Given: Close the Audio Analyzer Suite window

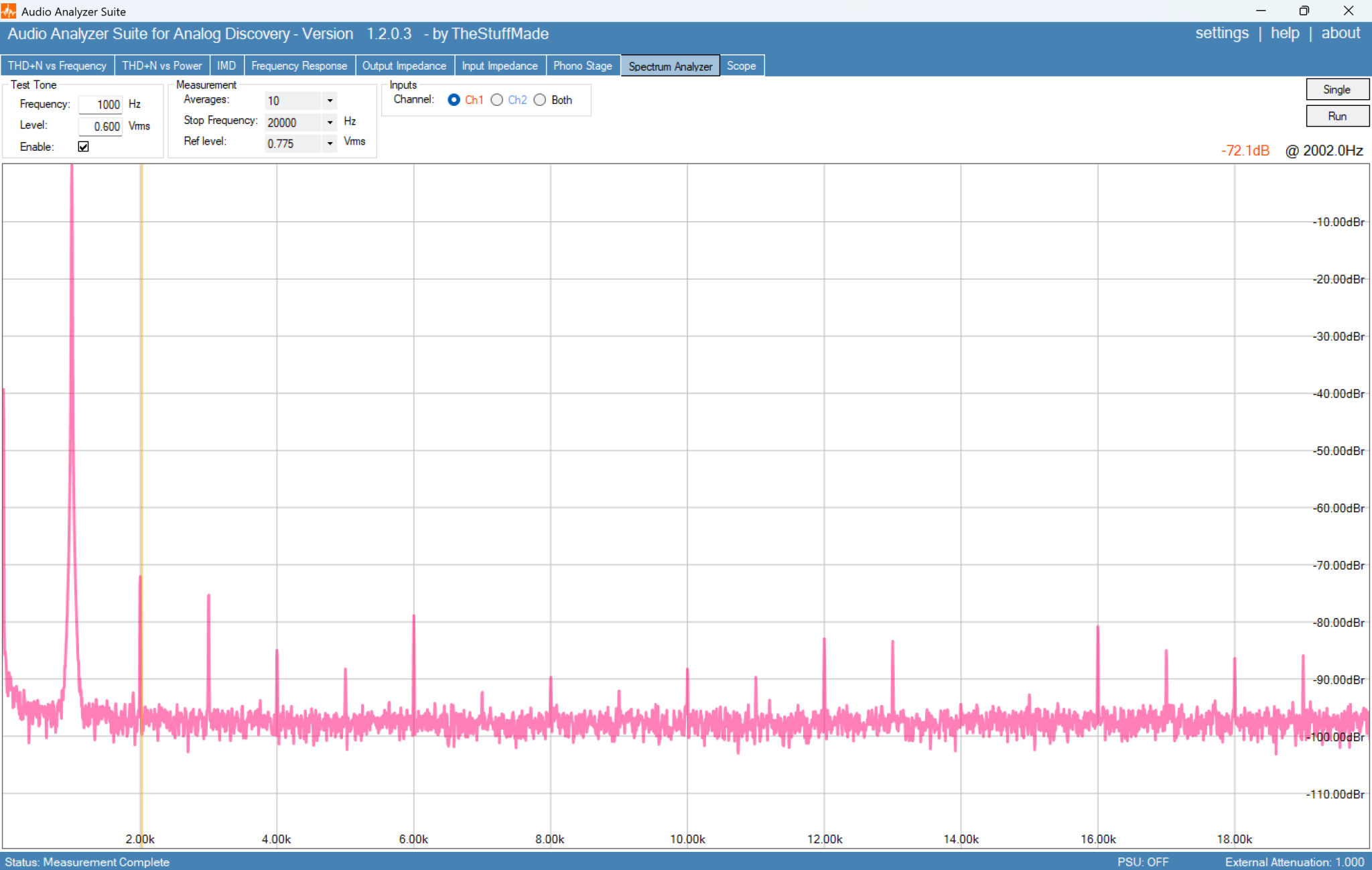Looking at the screenshot, I should [x=1349, y=11].
